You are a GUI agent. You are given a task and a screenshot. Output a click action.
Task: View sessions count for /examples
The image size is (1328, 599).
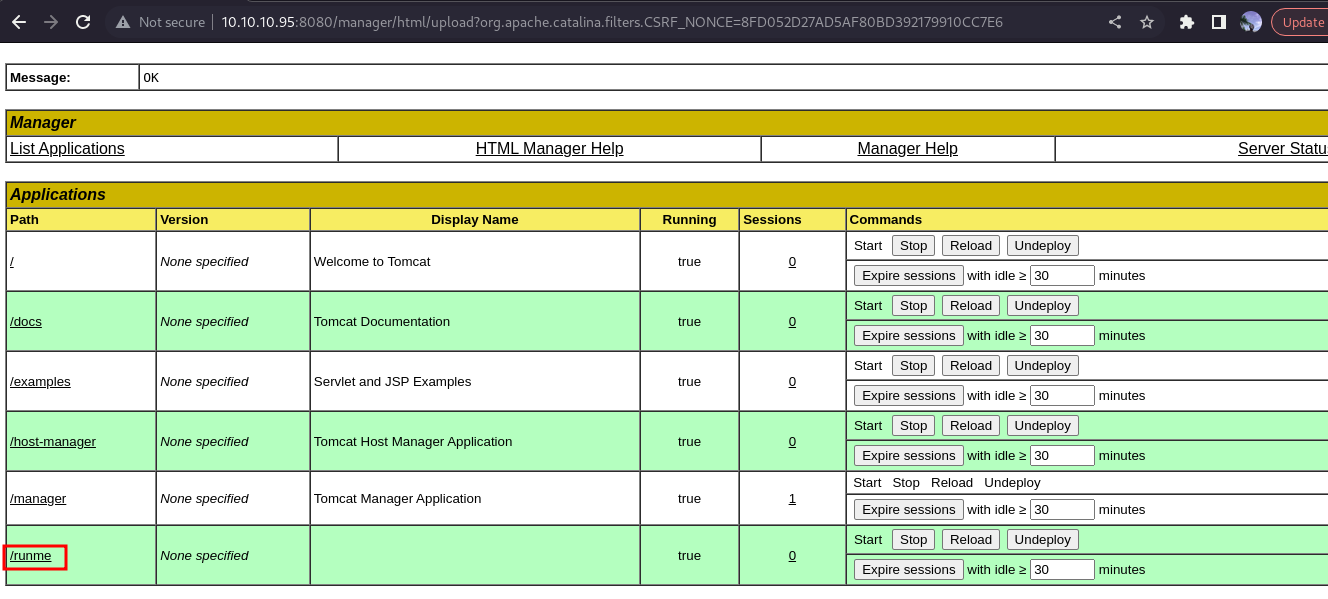point(792,382)
